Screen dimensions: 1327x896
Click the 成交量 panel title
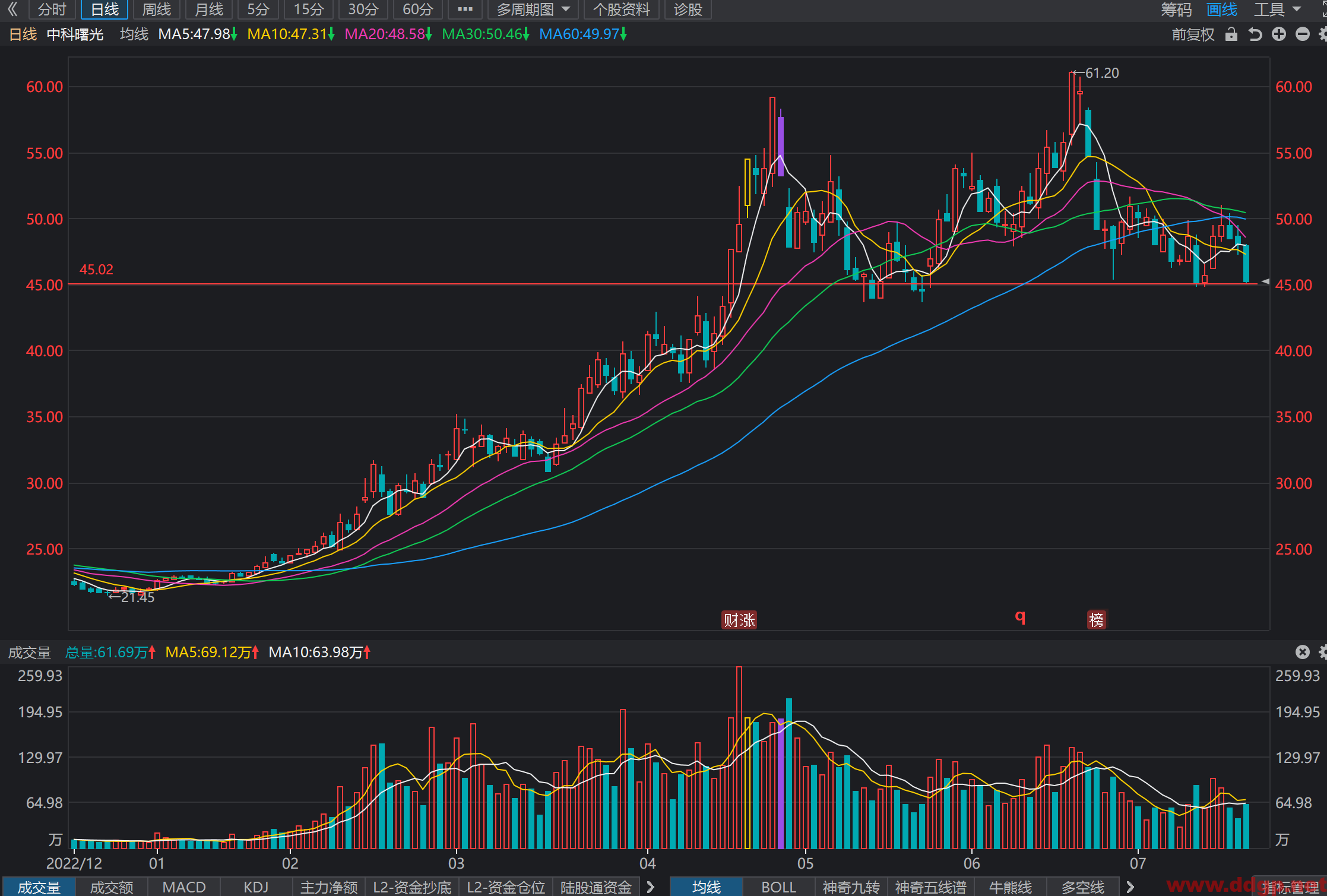tap(30, 653)
